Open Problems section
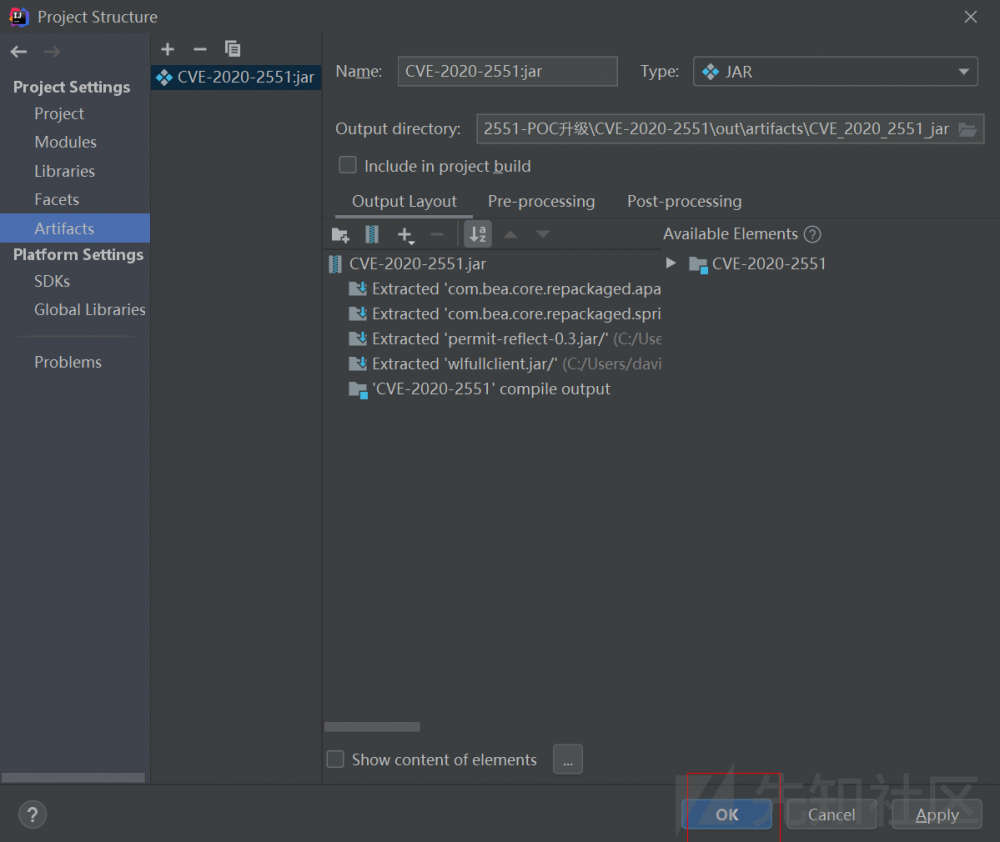The width and height of the screenshot is (1000, 842). pos(68,362)
